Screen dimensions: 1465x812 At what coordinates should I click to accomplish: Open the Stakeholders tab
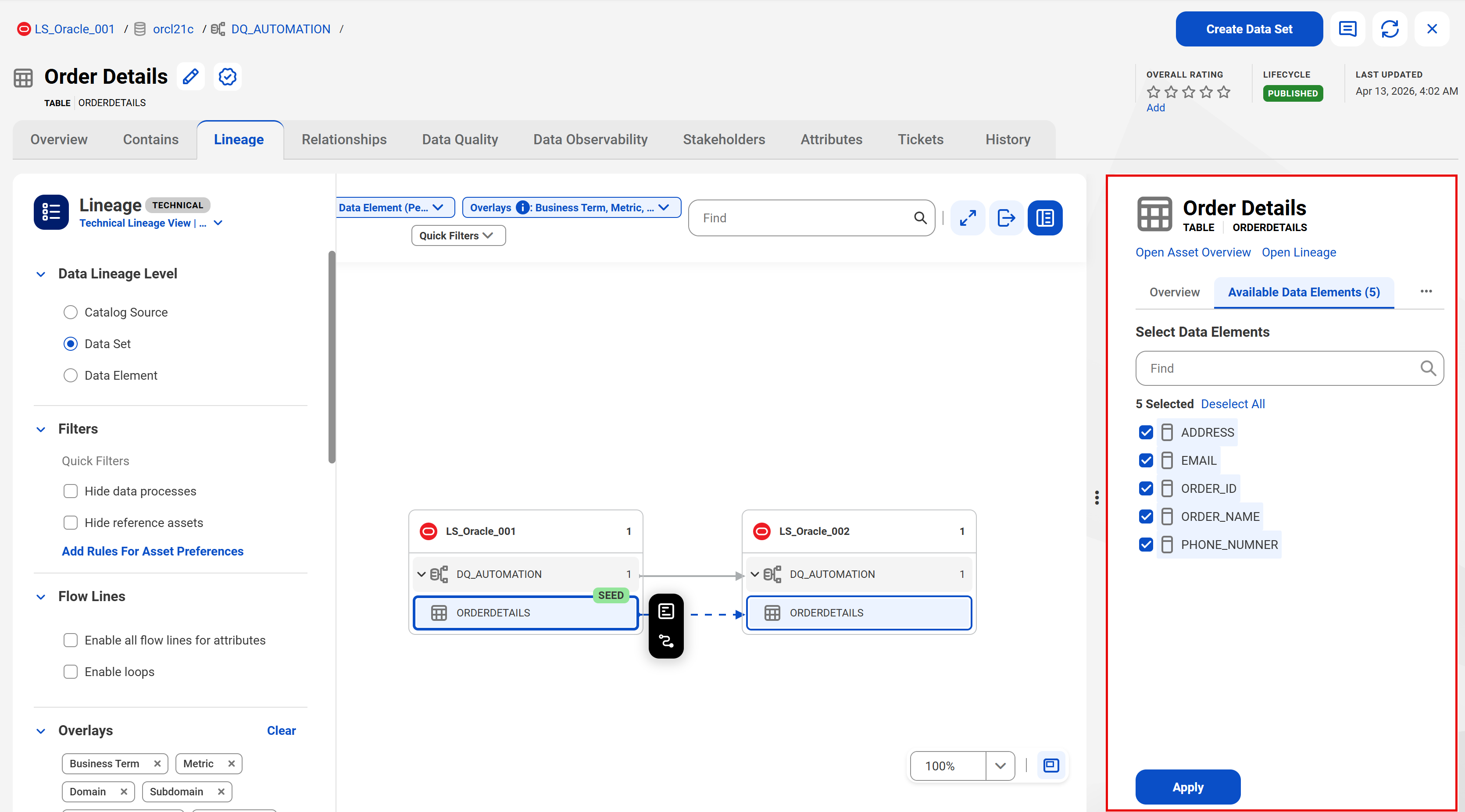coord(723,139)
